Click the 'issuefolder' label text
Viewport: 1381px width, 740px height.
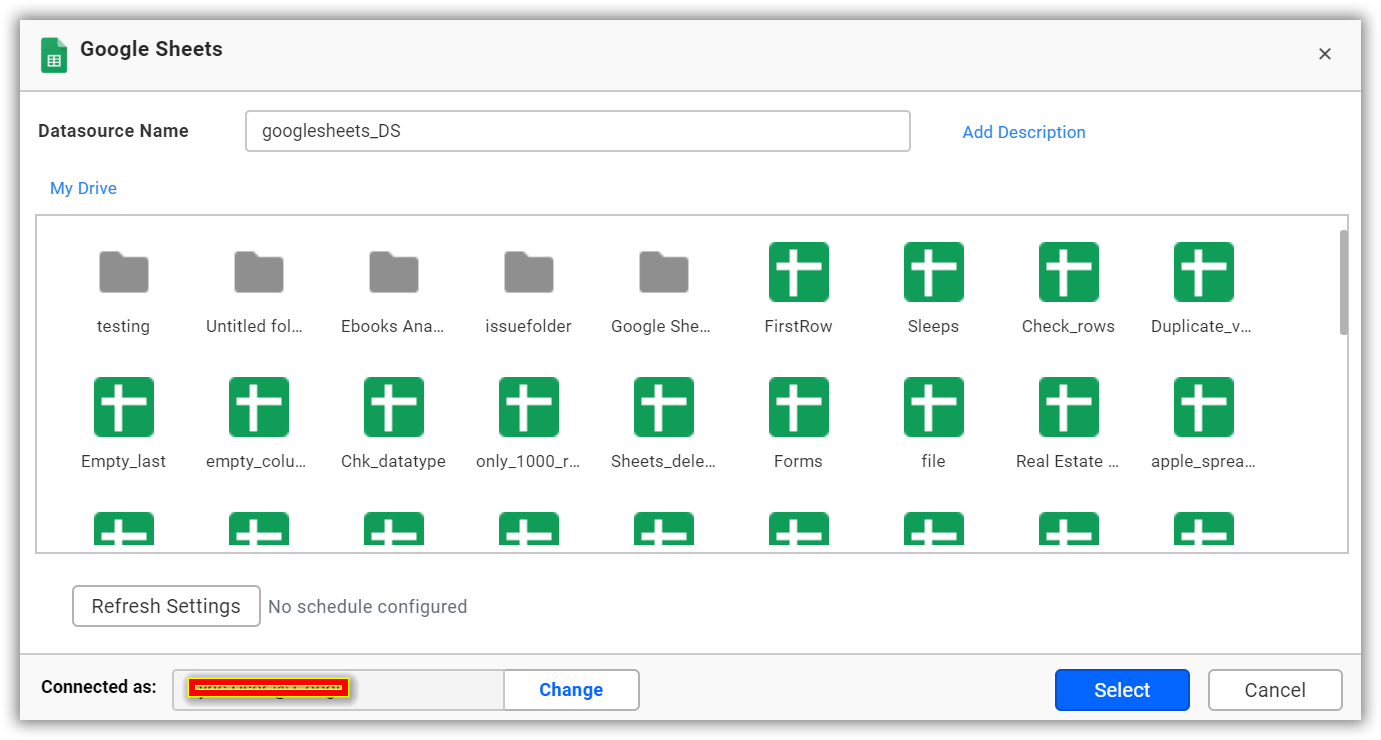click(529, 326)
